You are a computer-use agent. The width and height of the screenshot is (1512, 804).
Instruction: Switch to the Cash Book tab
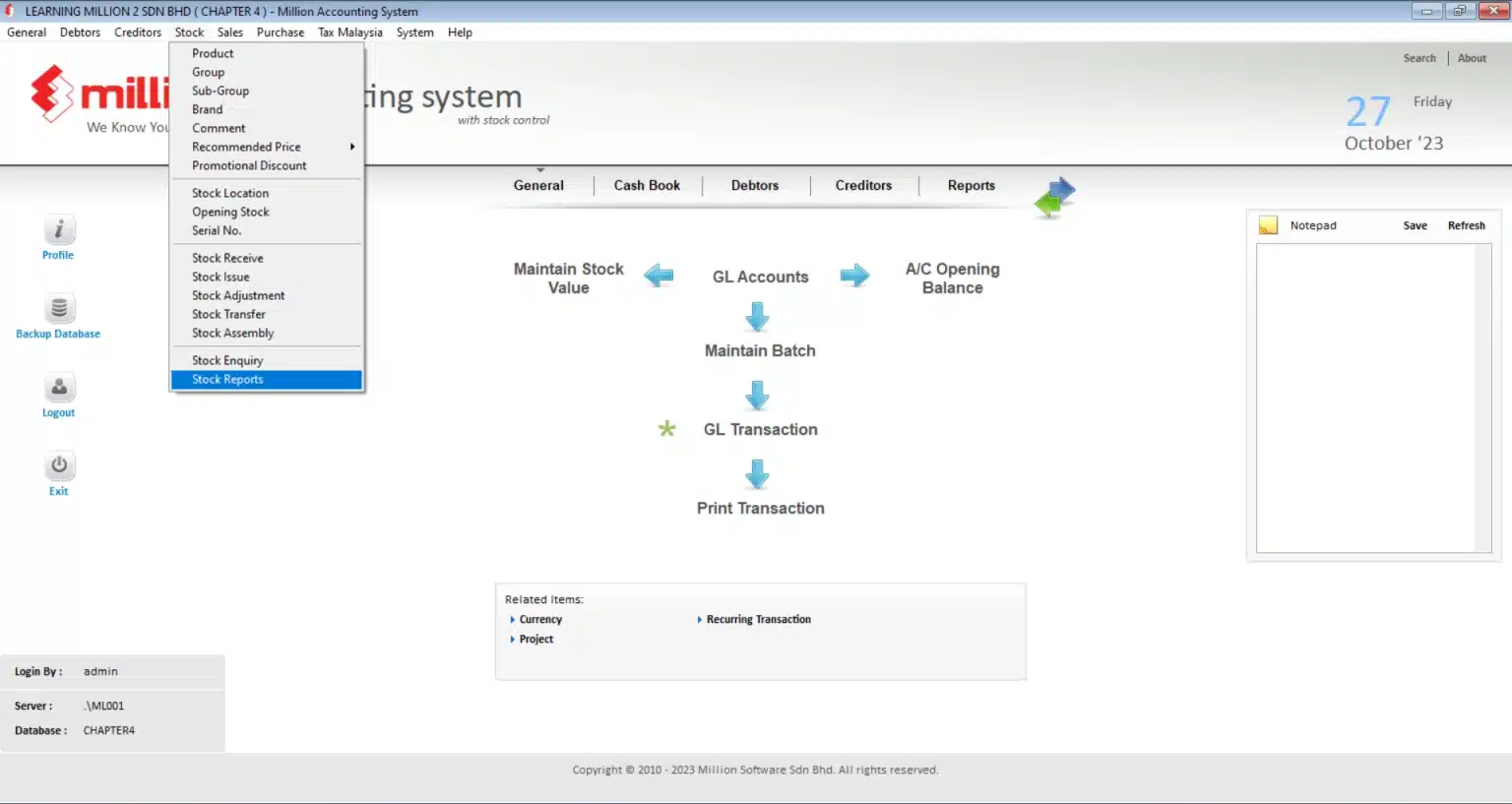coord(647,185)
